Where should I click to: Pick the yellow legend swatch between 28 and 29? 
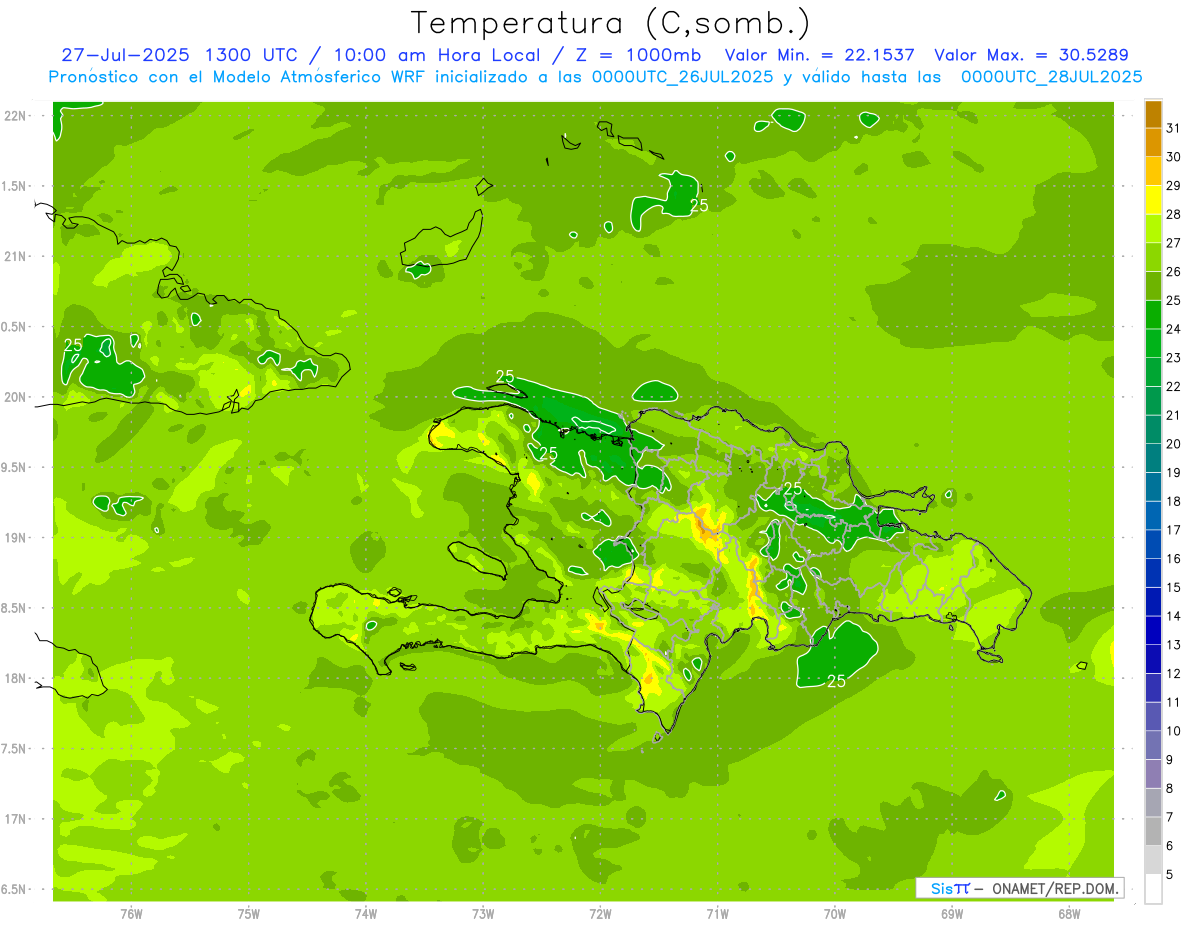(x=1153, y=201)
